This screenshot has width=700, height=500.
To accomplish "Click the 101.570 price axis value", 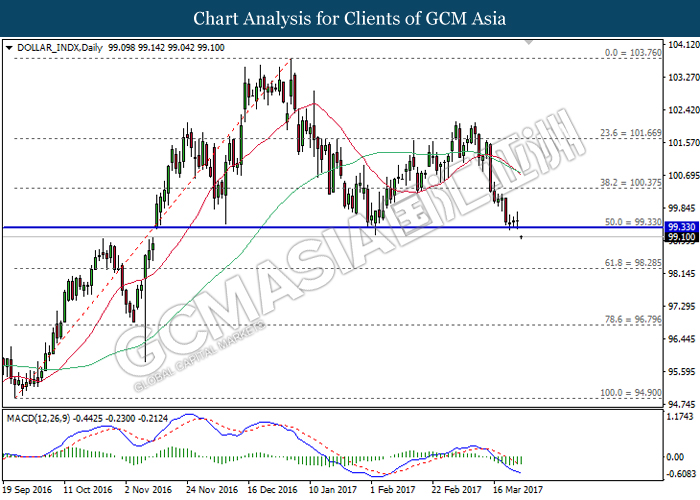I will click(683, 142).
